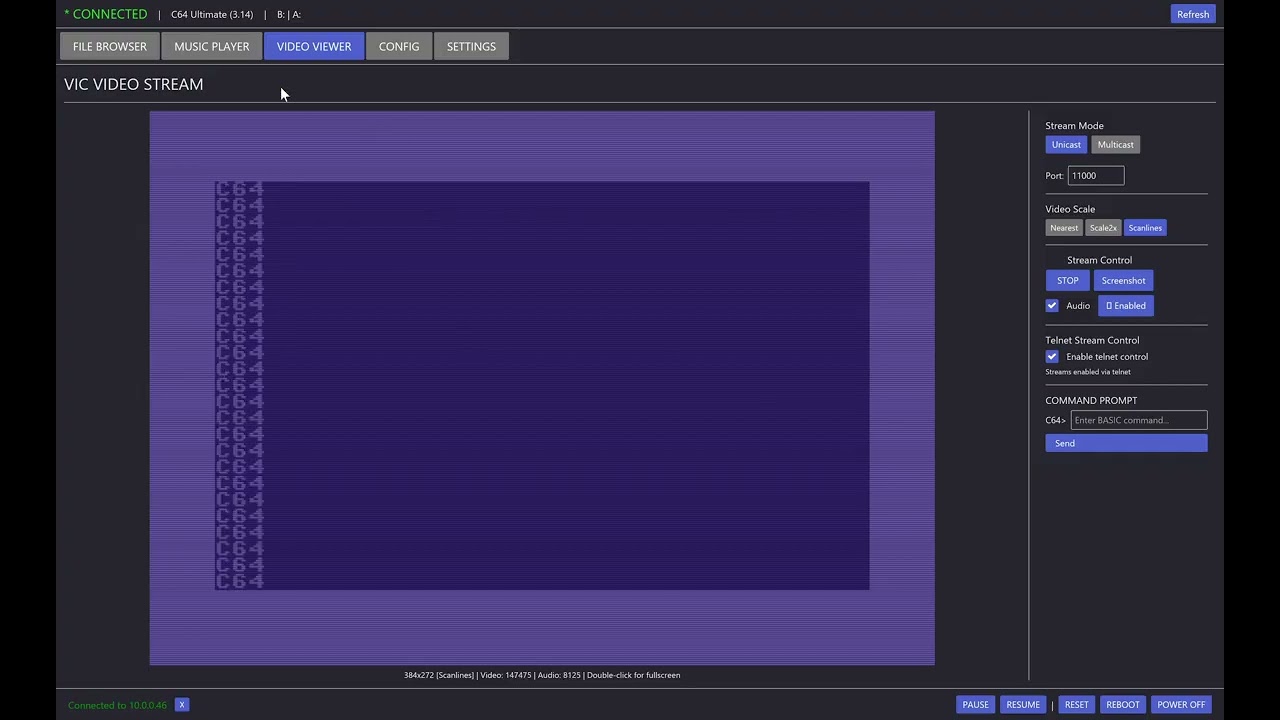Resume the C64 machine
1280x720 pixels.
[x=1023, y=705]
